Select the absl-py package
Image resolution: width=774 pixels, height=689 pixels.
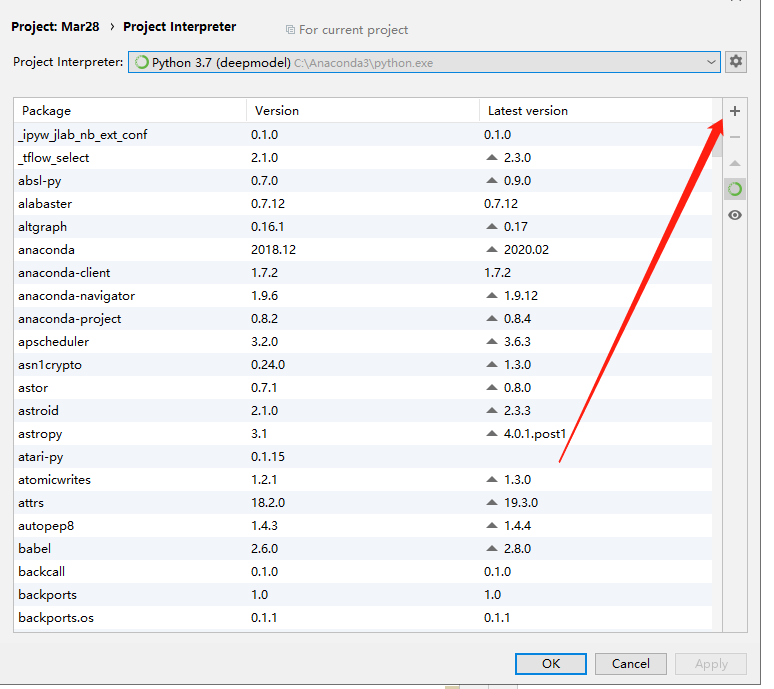coord(363,181)
